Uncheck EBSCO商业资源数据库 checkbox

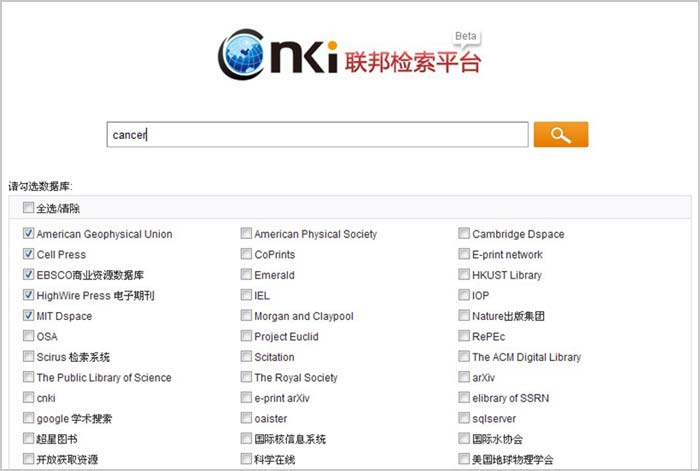(x=28, y=274)
